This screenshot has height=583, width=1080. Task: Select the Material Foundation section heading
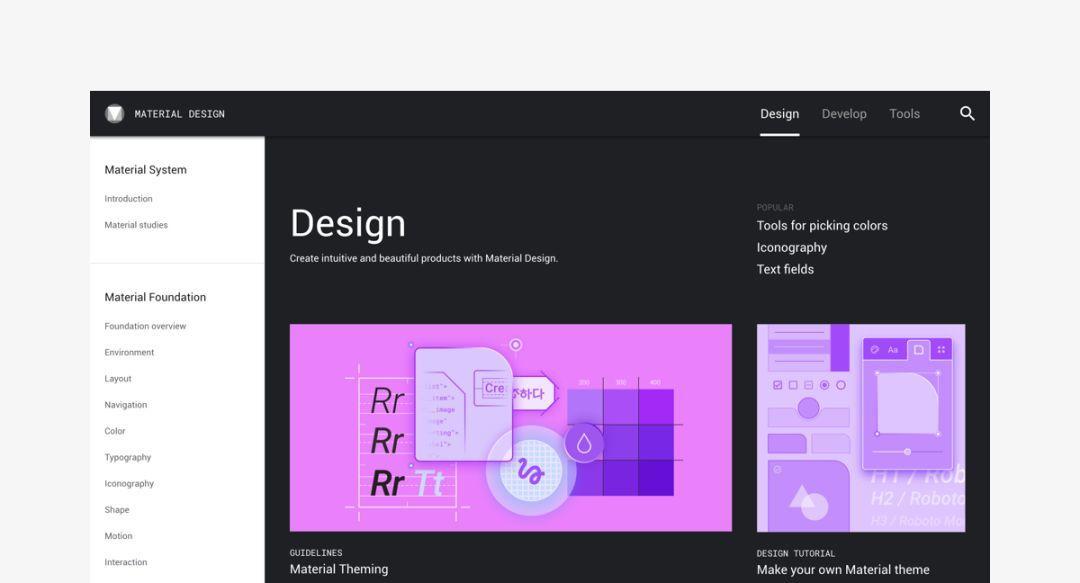155,297
